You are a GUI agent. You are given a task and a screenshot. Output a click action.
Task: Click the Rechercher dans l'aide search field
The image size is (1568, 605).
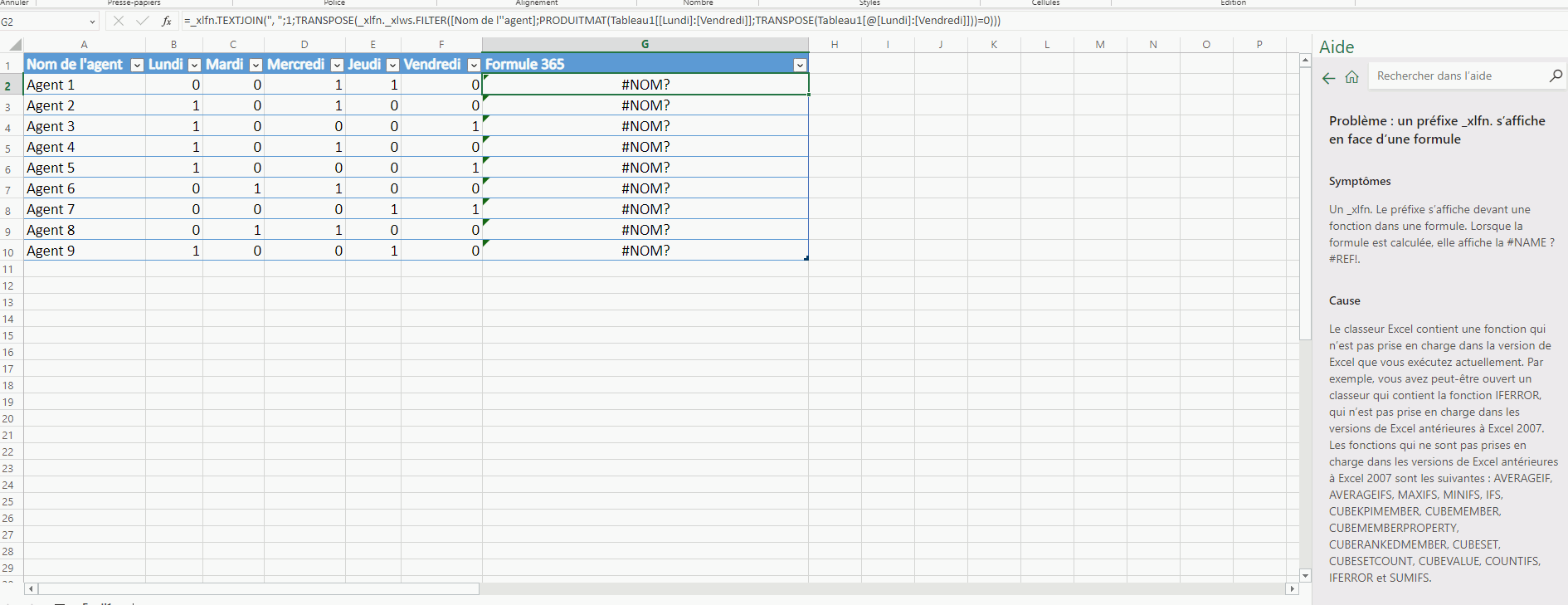click(x=1456, y=76)
